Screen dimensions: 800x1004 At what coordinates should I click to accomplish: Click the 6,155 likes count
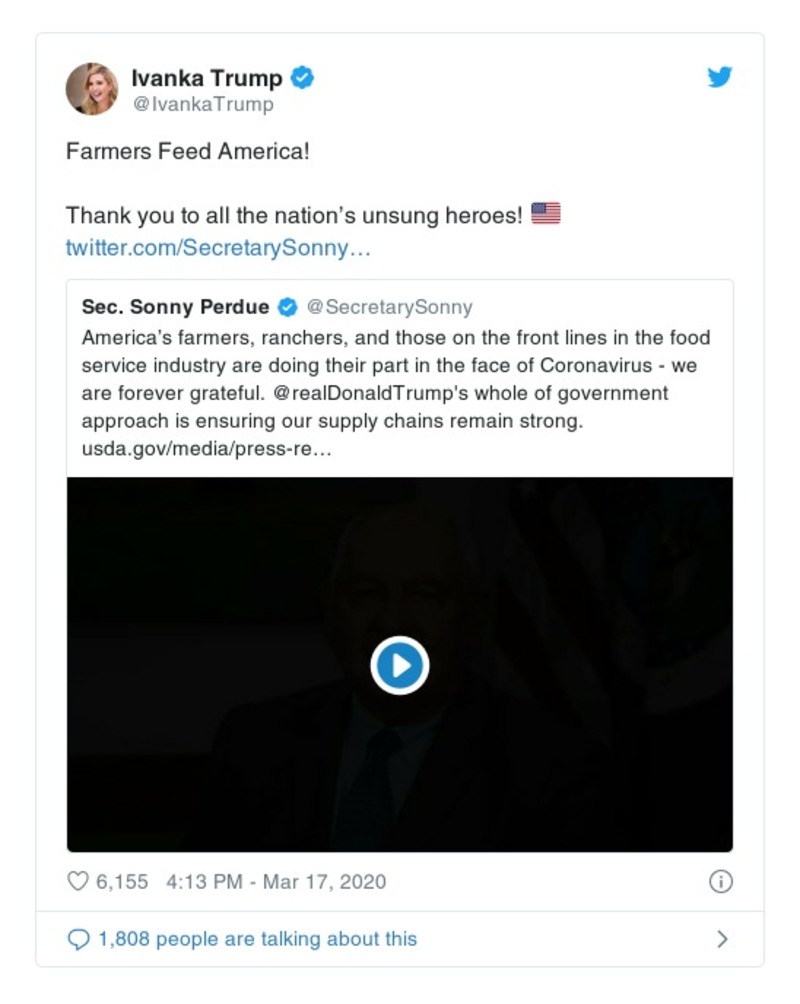pyautogui.click(x=121, y=882)
